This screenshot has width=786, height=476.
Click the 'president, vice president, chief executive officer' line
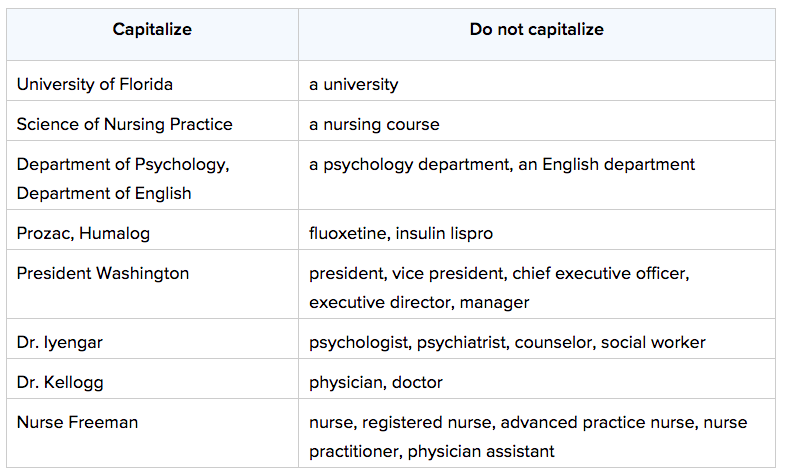pyautogui.click(x=499, y=274)
